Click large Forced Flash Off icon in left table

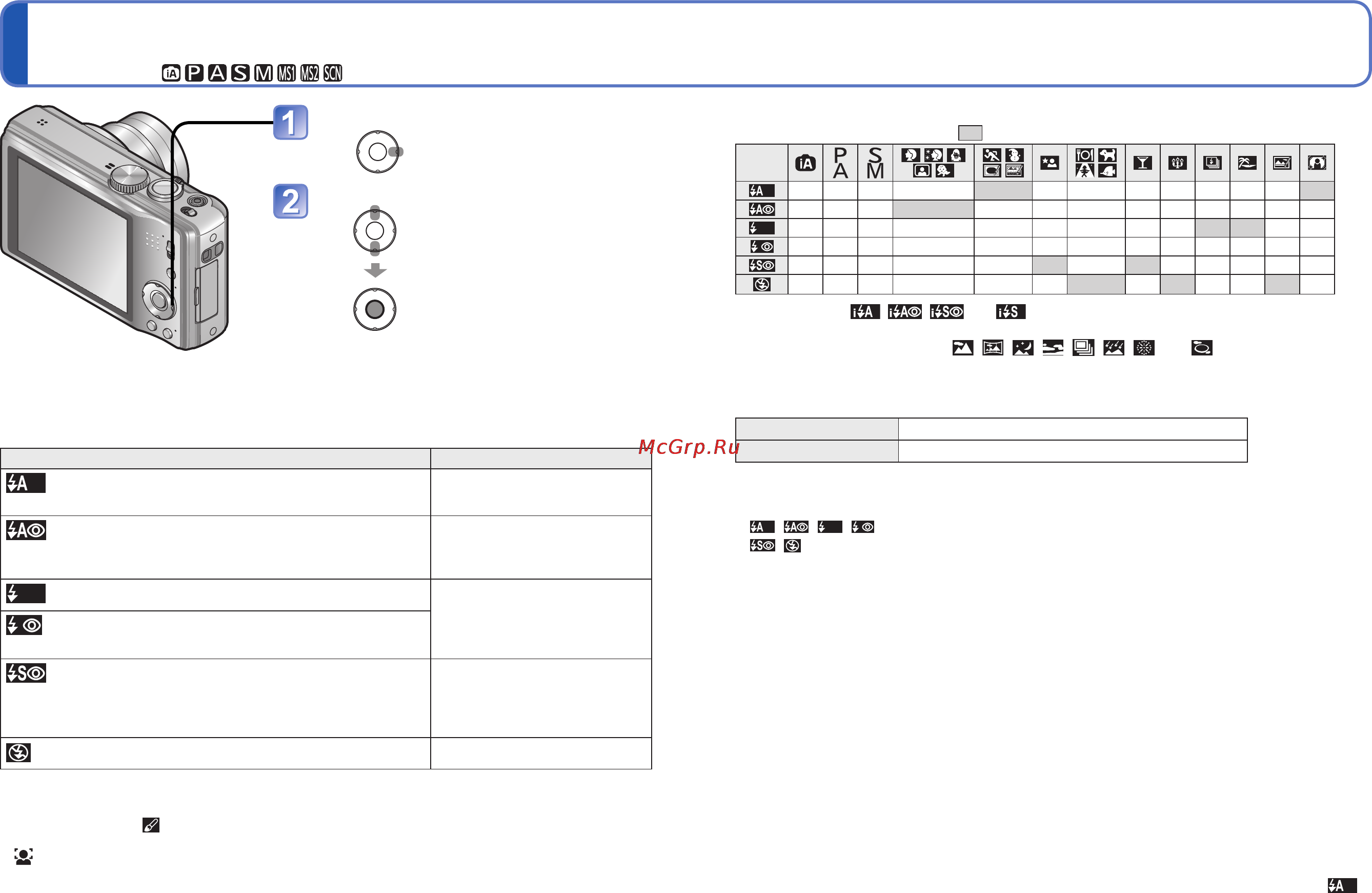pos(18,753)
